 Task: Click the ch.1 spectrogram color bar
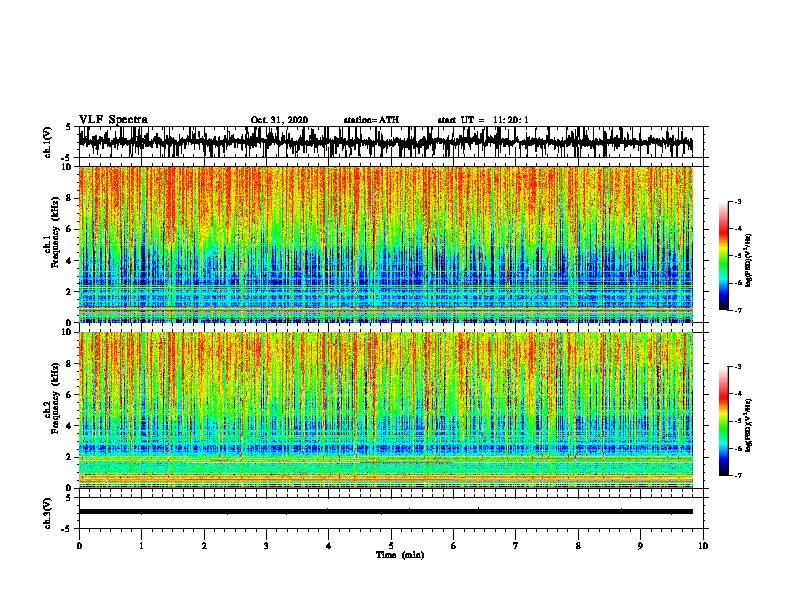723,256
